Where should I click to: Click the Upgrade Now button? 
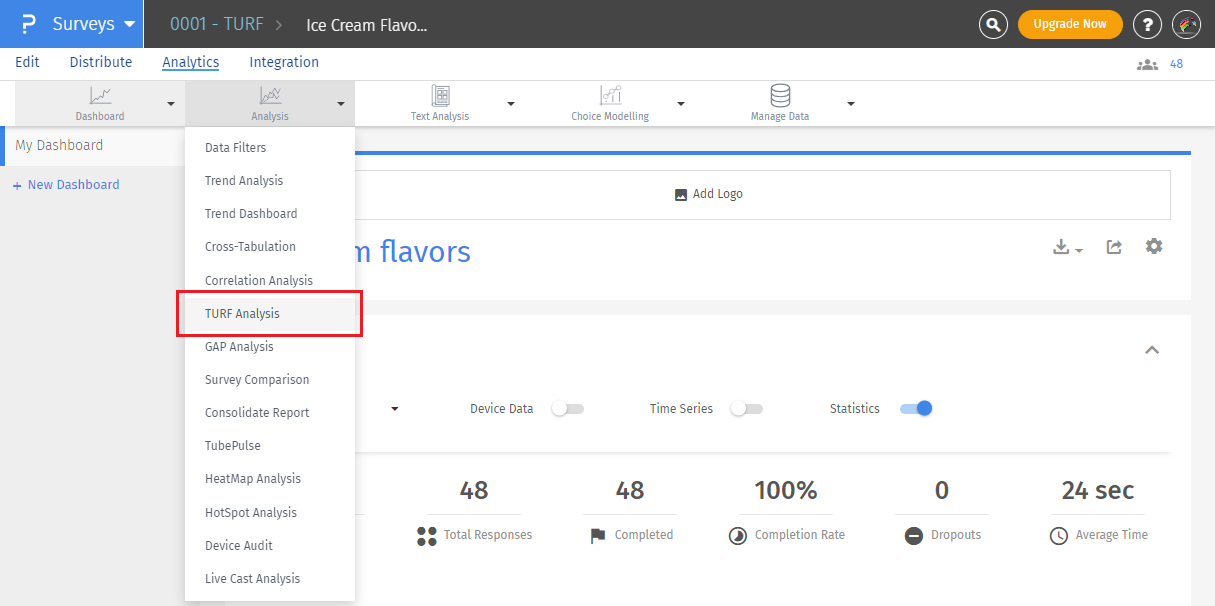pos(1070,24)
